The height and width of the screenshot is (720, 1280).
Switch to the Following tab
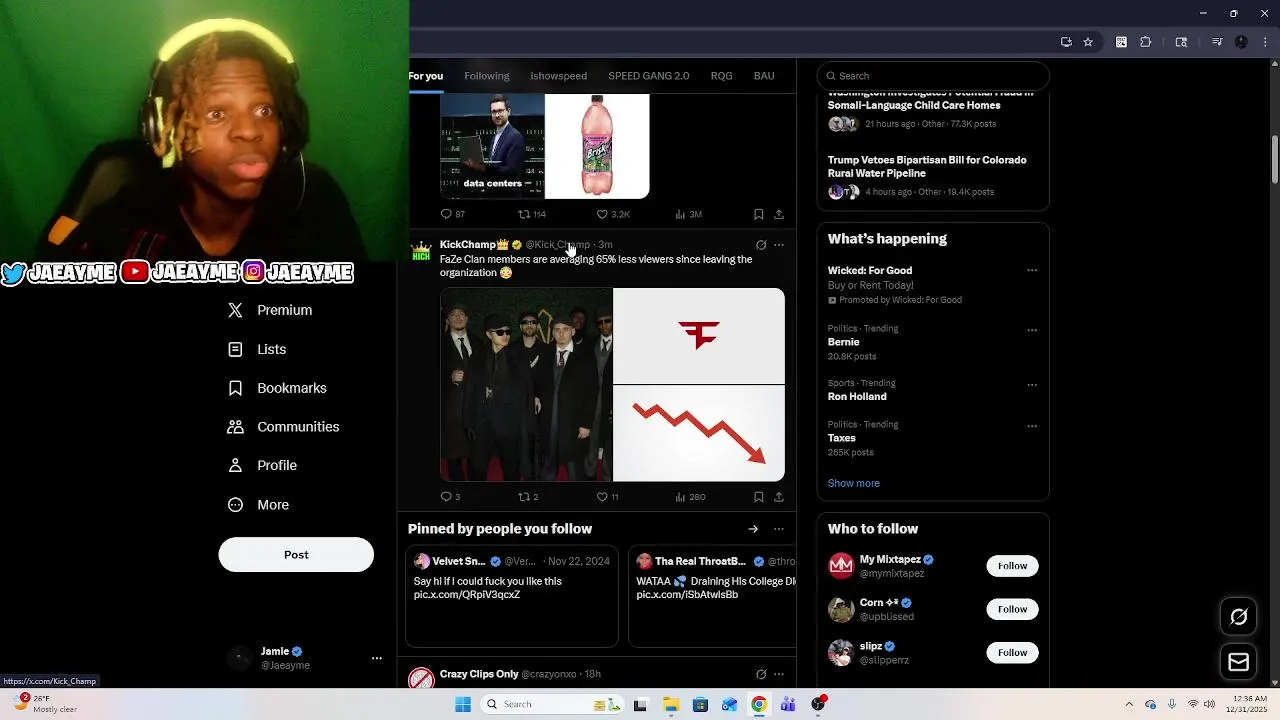(487, 76)
